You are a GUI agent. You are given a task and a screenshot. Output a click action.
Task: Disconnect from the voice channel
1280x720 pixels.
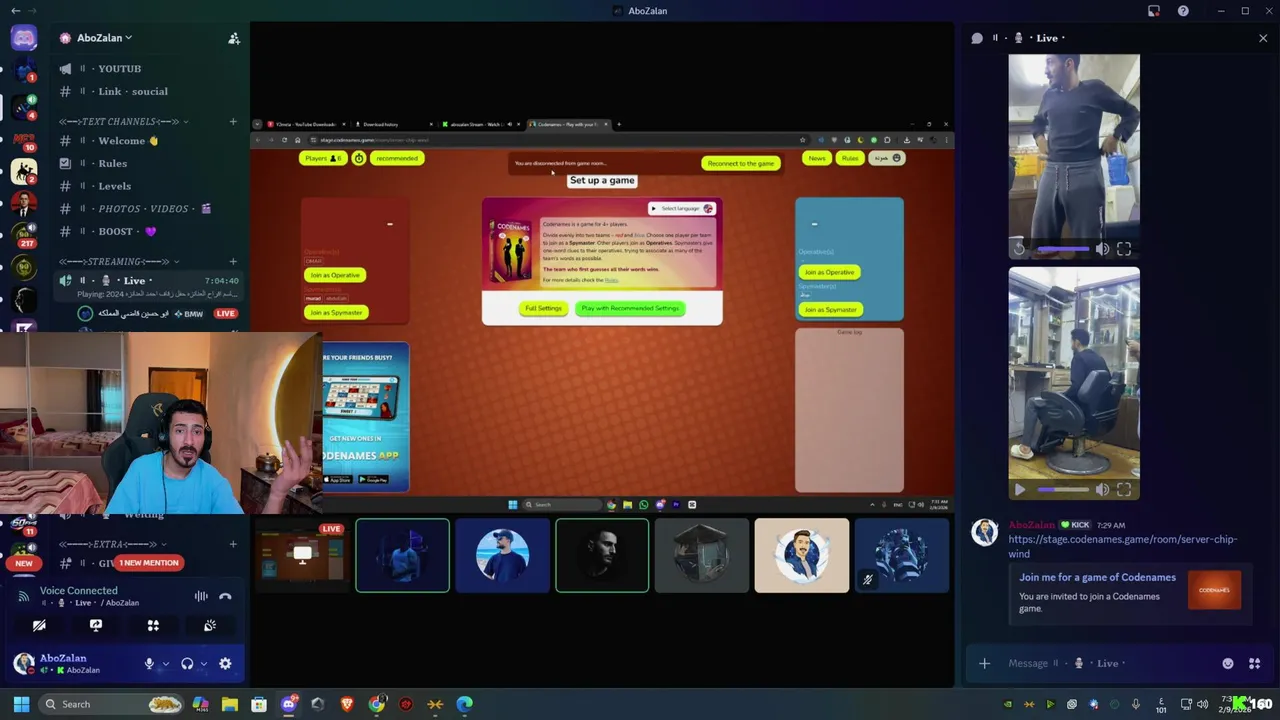[x=225, y=596]
